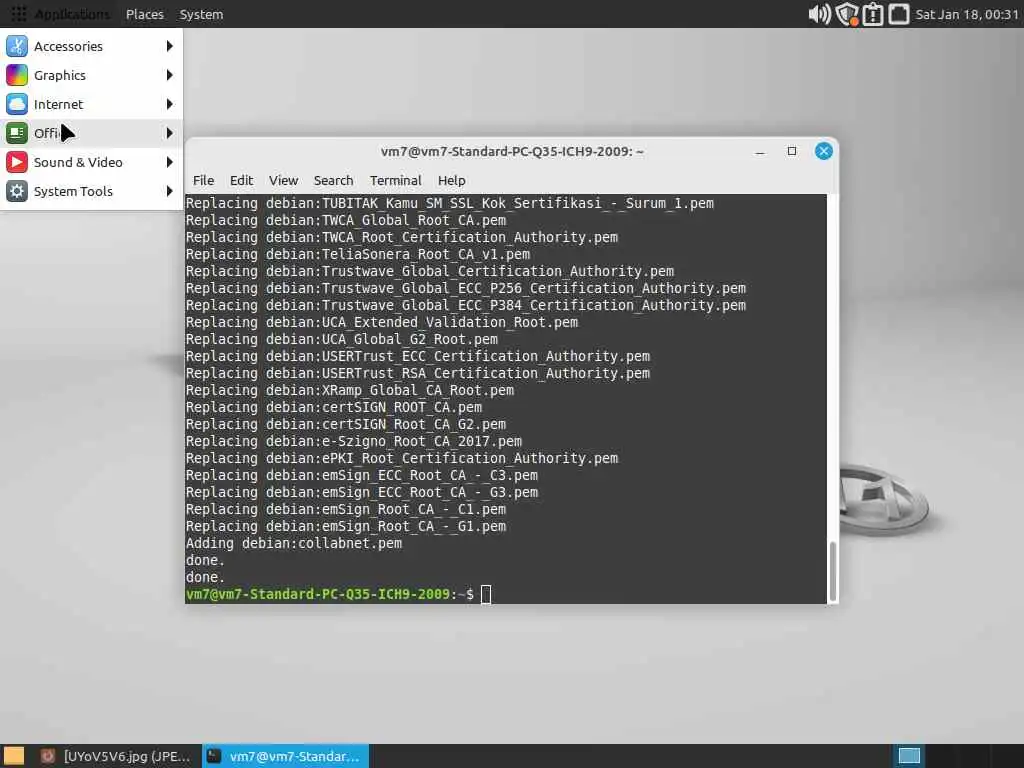Click the TeliaSonera_Root_CA_v1.pem line
Viewport: 1024px width, 768px height.
click(x=358, y=255)
